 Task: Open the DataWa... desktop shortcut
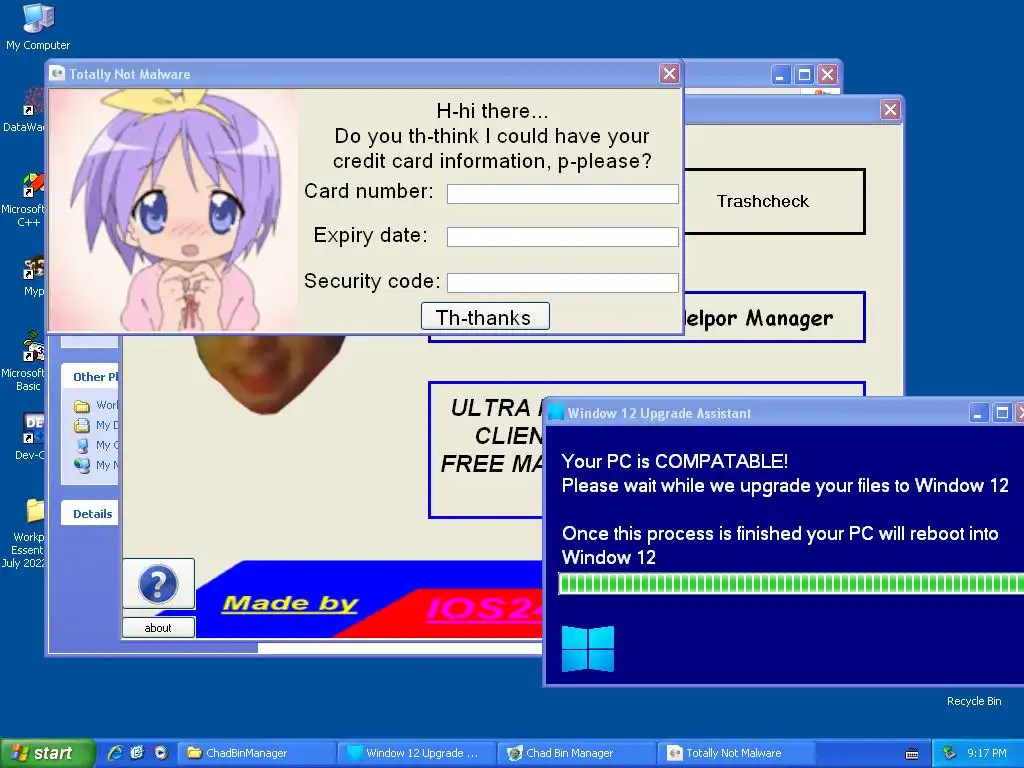(24, 110)
